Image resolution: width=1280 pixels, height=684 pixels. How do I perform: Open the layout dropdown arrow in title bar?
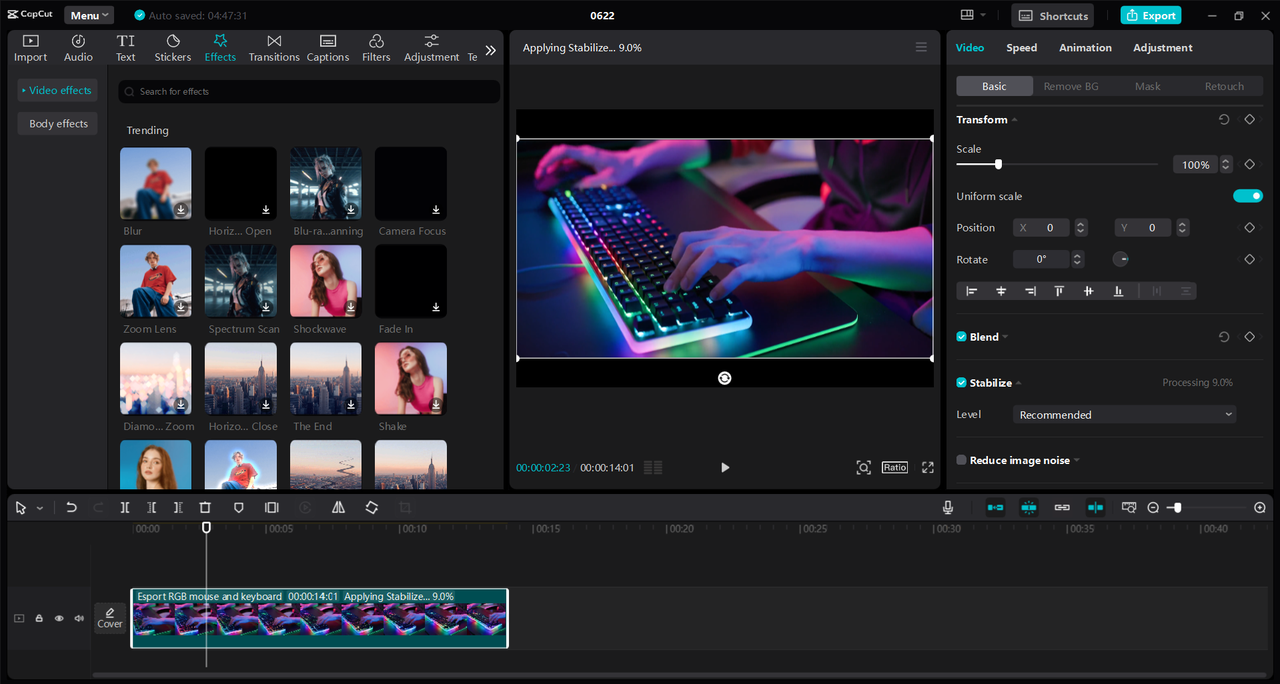pyautogui.click(x=983, y=15)
